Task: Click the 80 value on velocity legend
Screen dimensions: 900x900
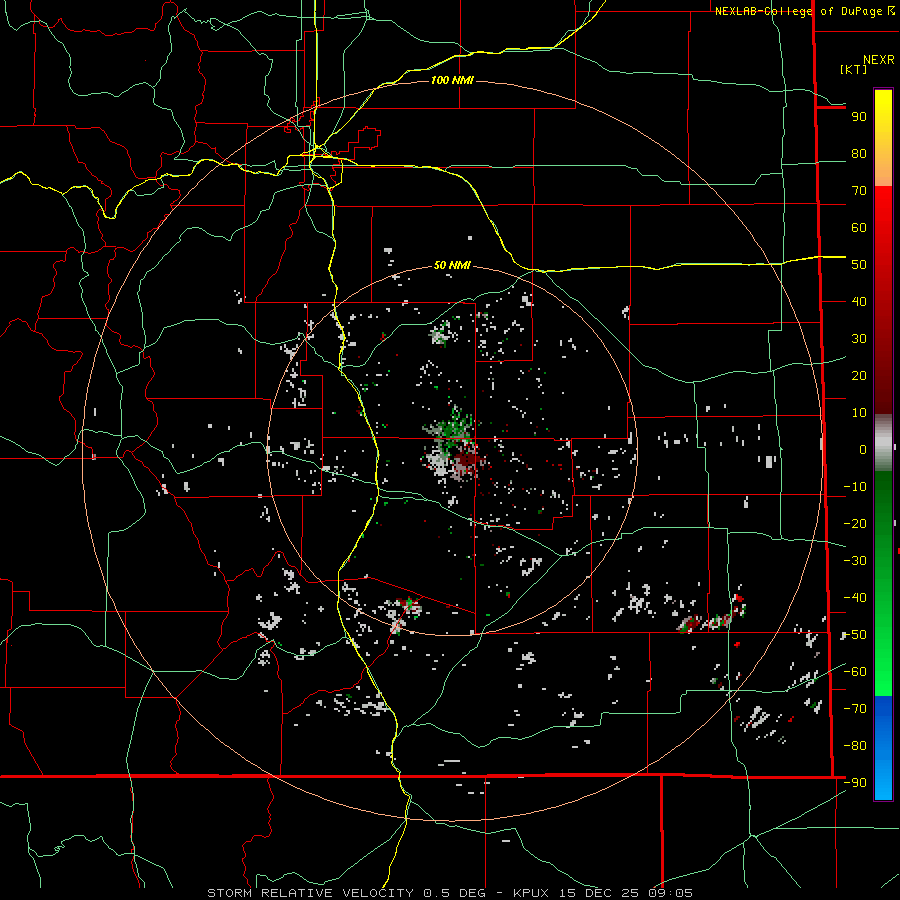Action: (x=859, y=153)
